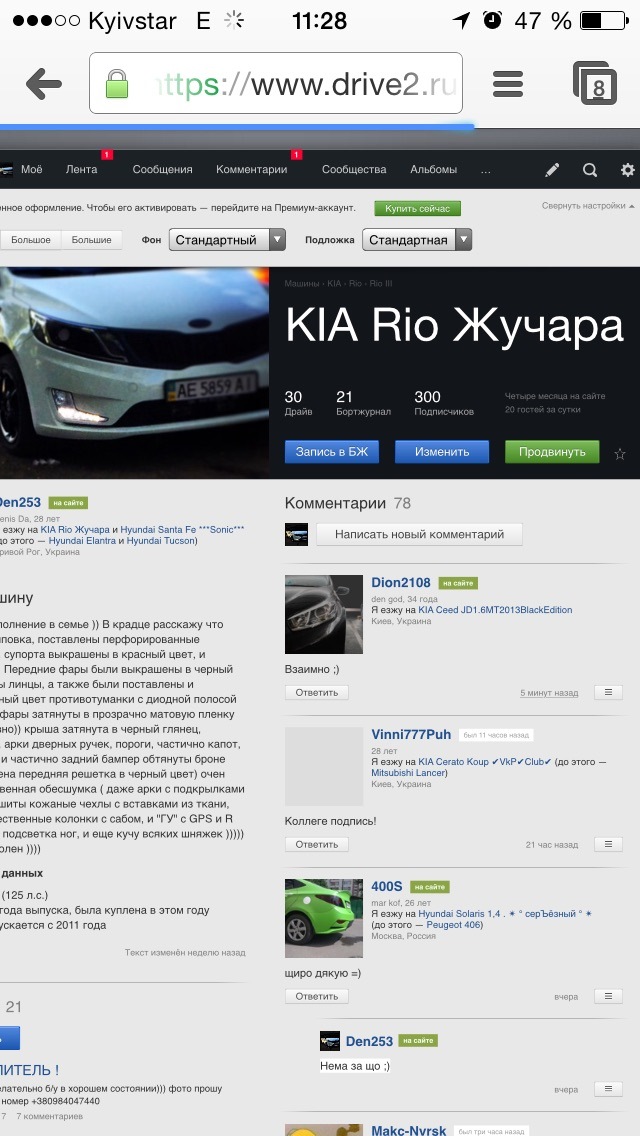The height and width of the screenshot is (1136, 640).
Task: Click Написать новый комментарий
Action: (419, 535)
